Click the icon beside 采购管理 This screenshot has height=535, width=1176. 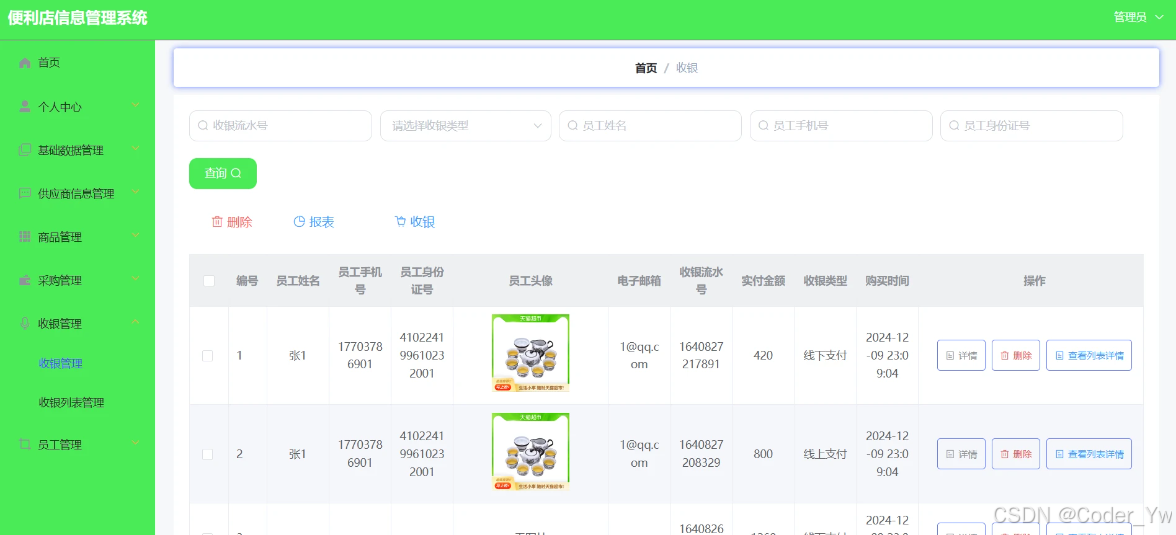coord(25,281)
